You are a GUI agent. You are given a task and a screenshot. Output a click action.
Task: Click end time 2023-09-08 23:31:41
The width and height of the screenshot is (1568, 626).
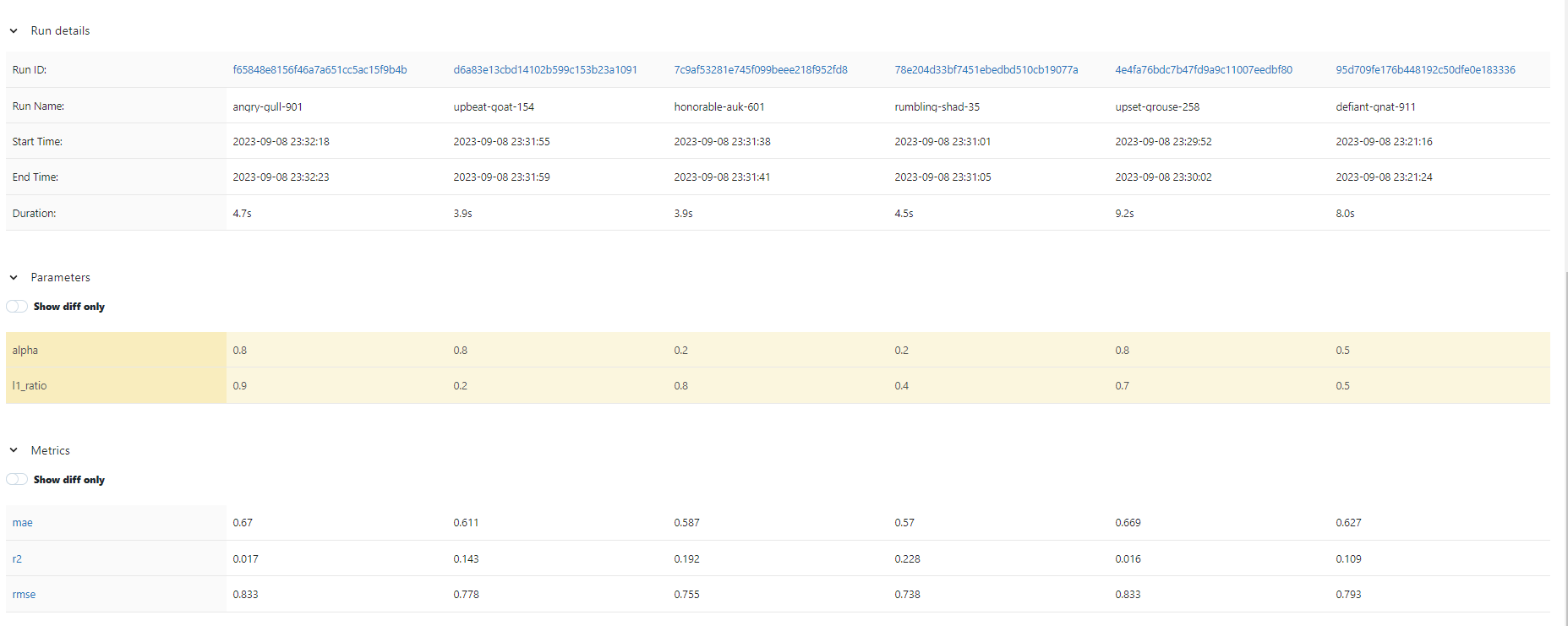[x=722, y=177]
